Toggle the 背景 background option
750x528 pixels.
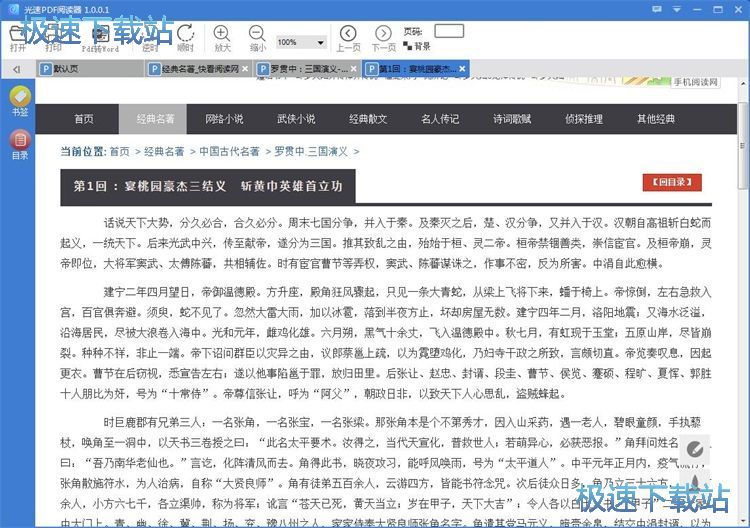pos(417,46)
